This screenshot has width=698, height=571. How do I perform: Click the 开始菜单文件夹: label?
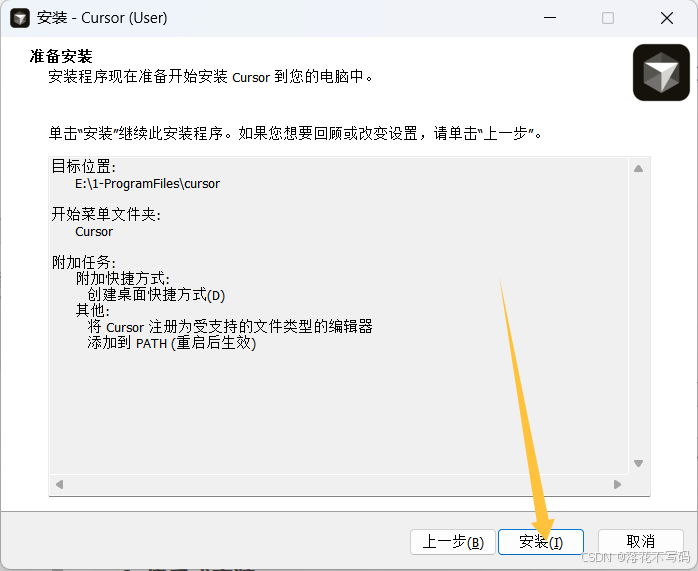[x=106, y=215]
